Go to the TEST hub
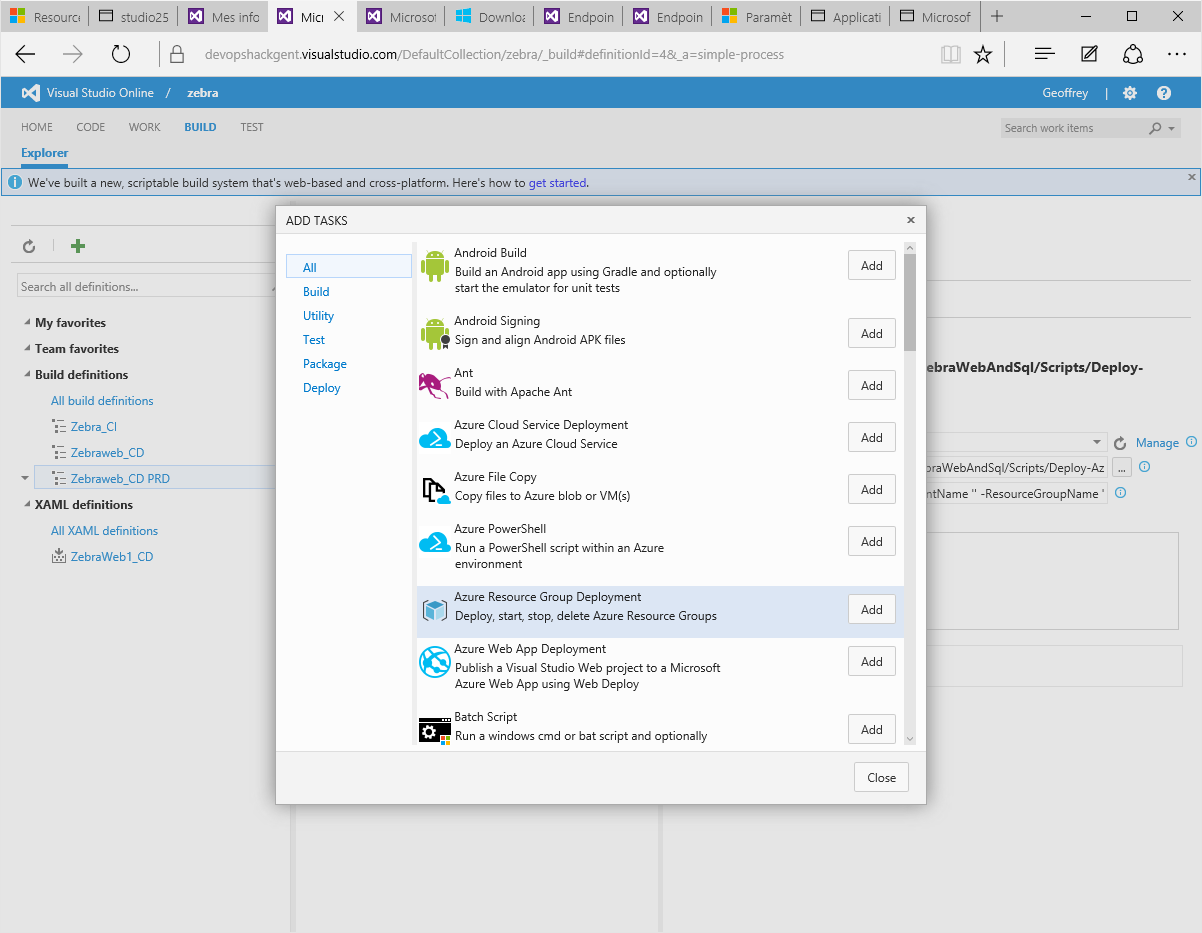The width and height of the screenshot is (1202, 933). click(x=252, y=127)
